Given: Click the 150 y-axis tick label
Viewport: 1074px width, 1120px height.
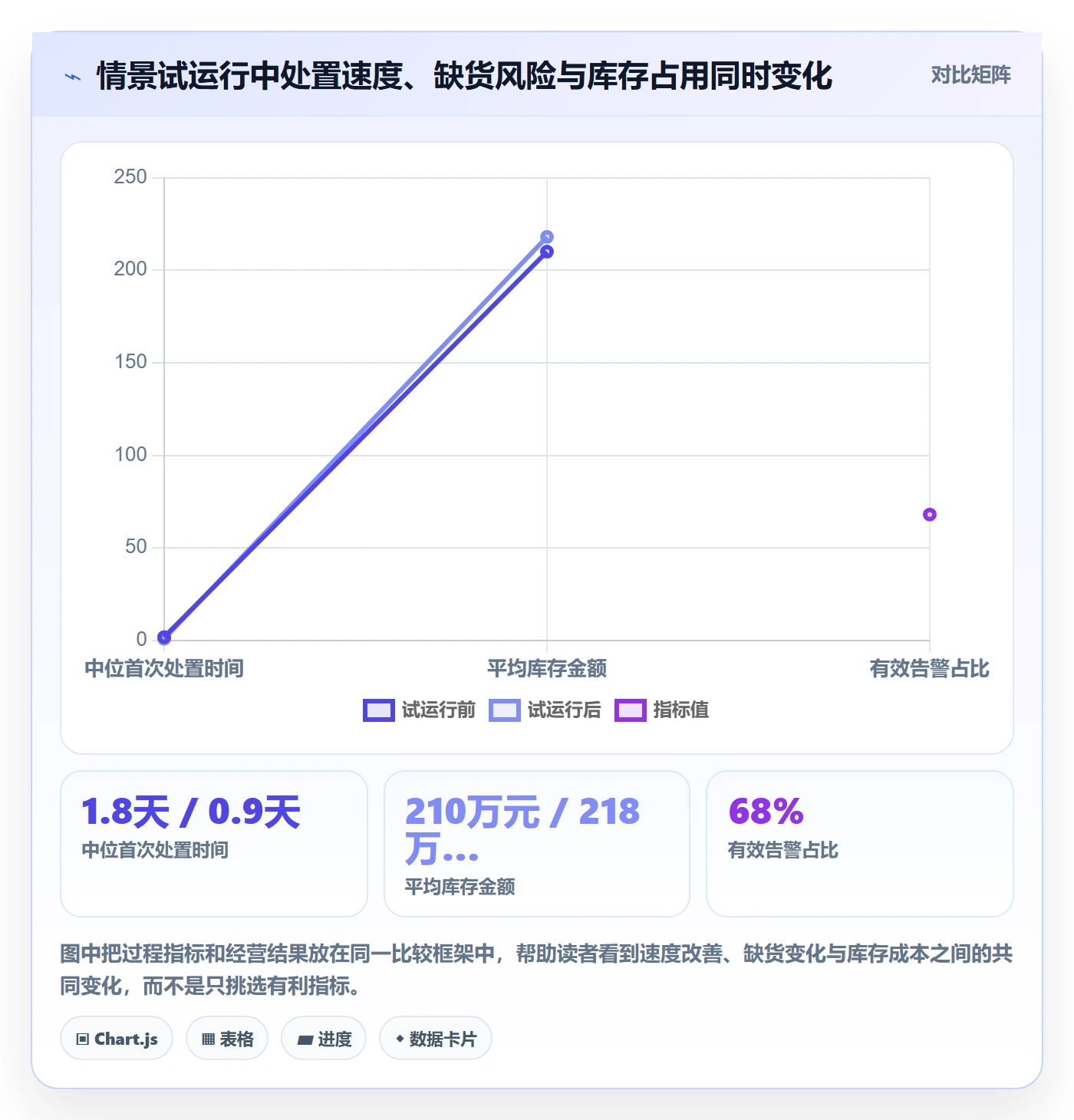Looking at the screenshot, I should coord(130,362).
